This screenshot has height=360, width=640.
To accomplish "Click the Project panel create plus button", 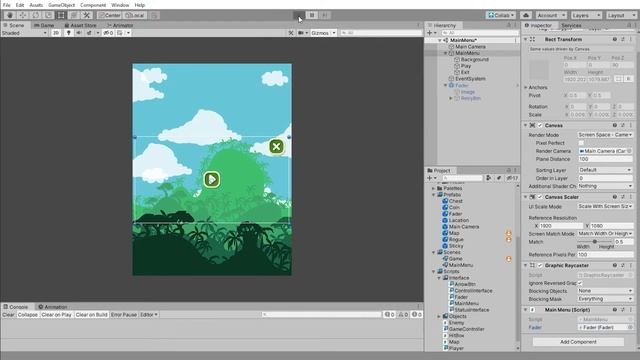I will 429,178.
